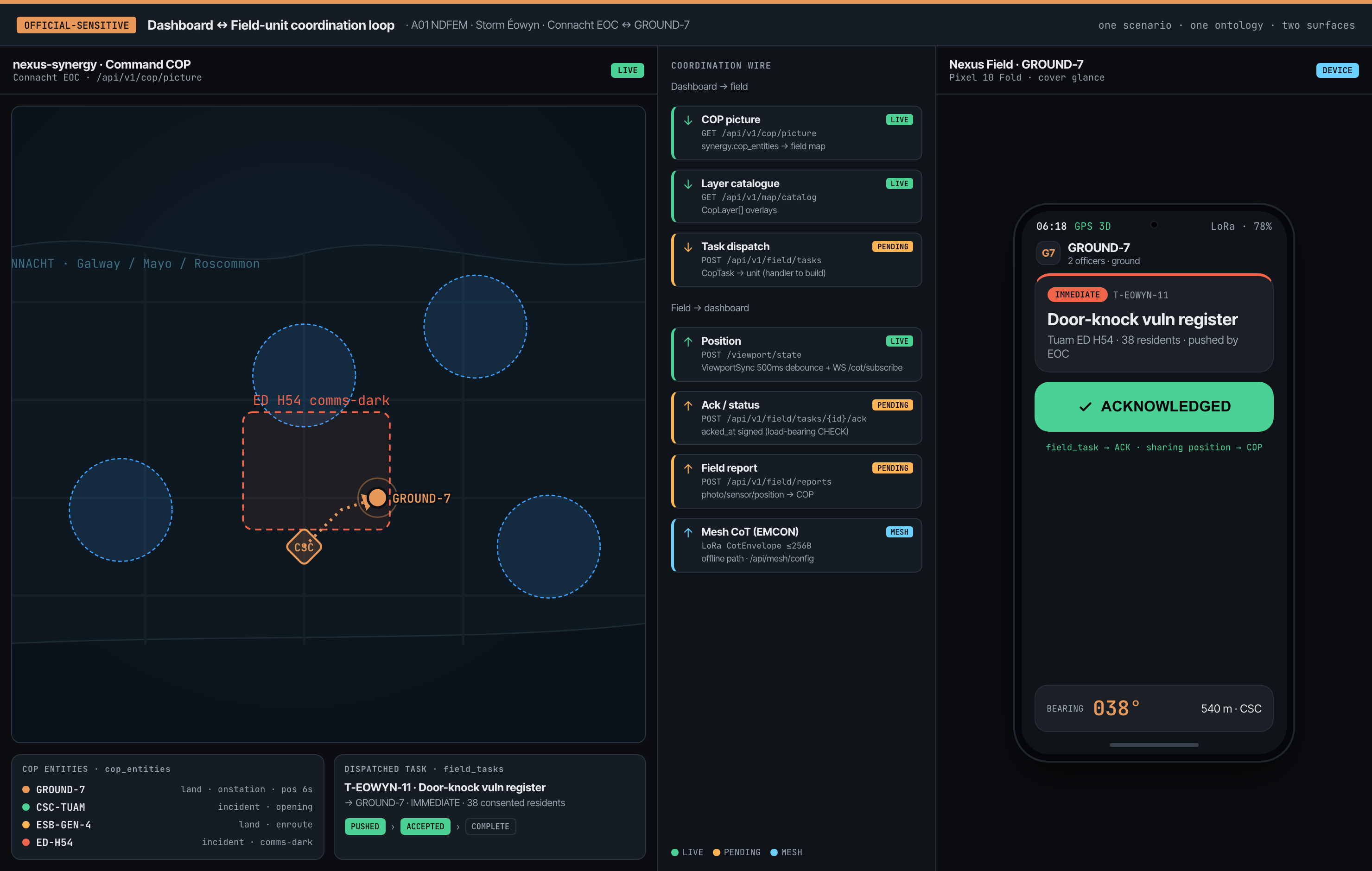
Task: Open the Position wire card title
Action: [x=721, y=341]
